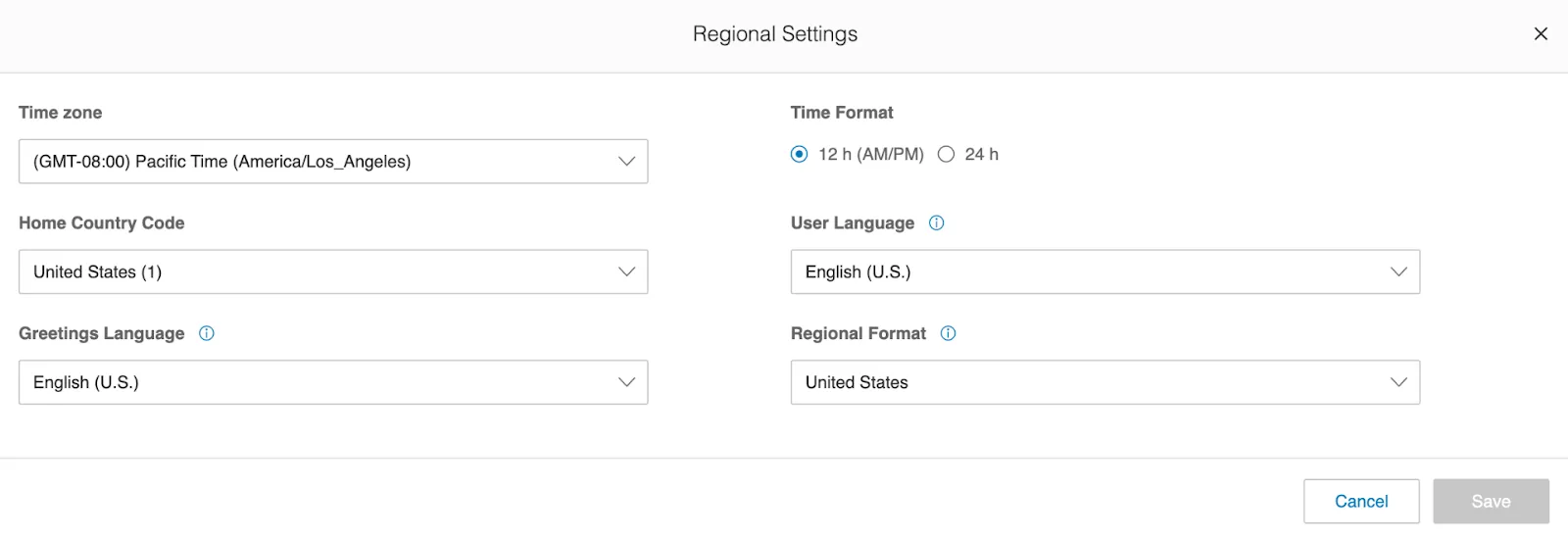Open User Language English (U.S.) dropdown
1568x540 pixels.
[1088, 271]
